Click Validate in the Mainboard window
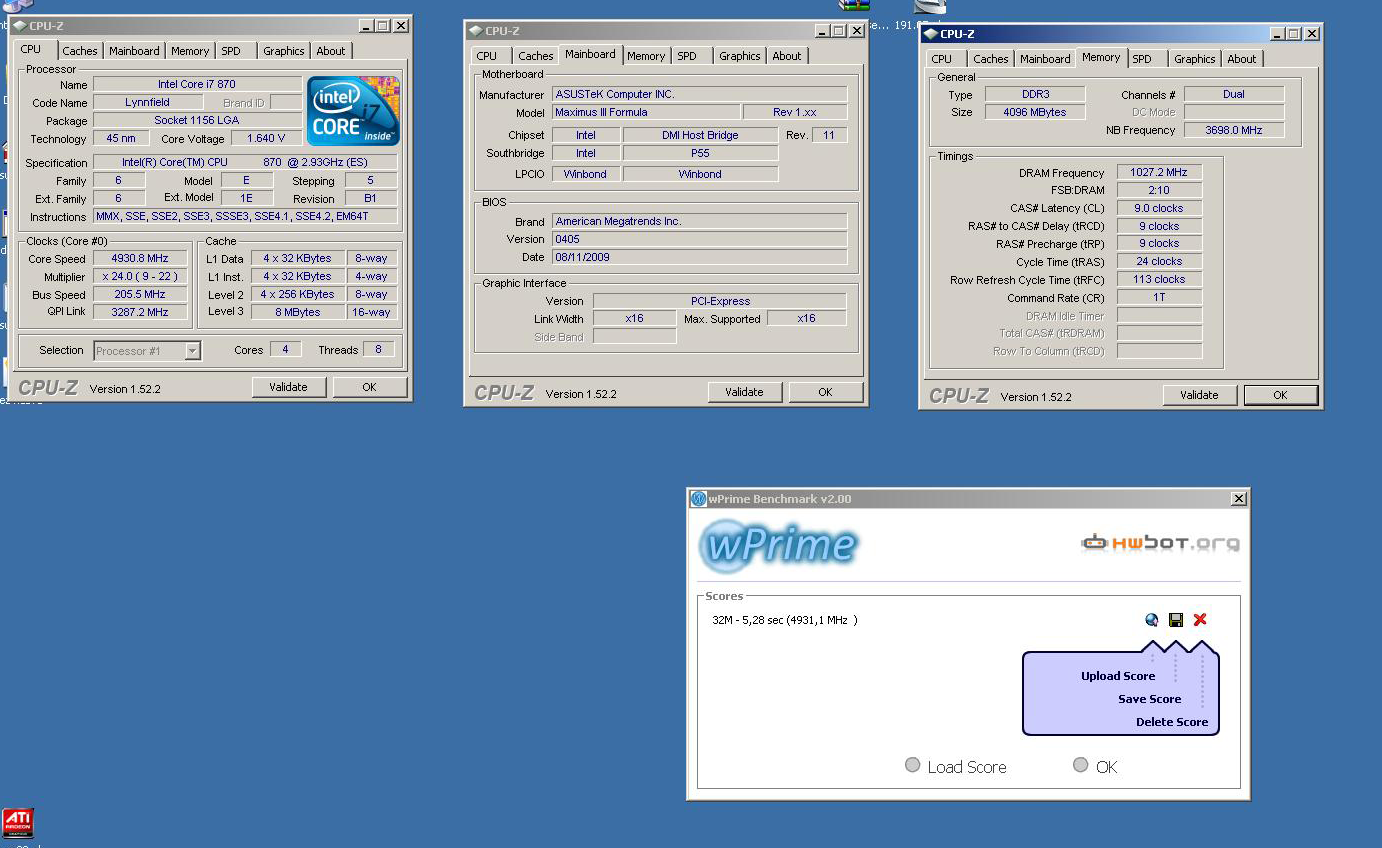The height and width of the screenshot is (848, 1382). coord(744,392)
